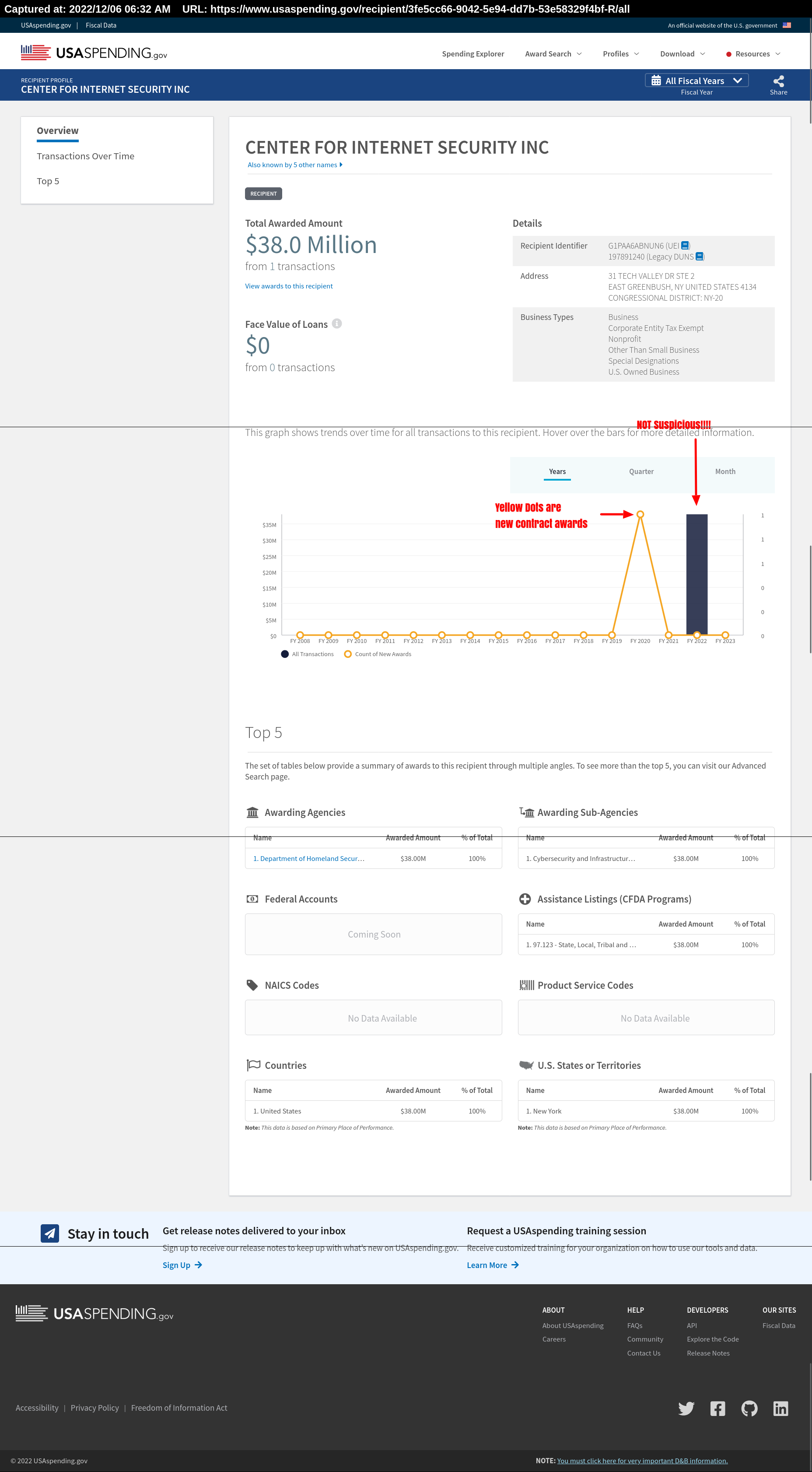Click the FY 2022 transactions bar
Viewport: 812px width, 1472px height.
696,574
